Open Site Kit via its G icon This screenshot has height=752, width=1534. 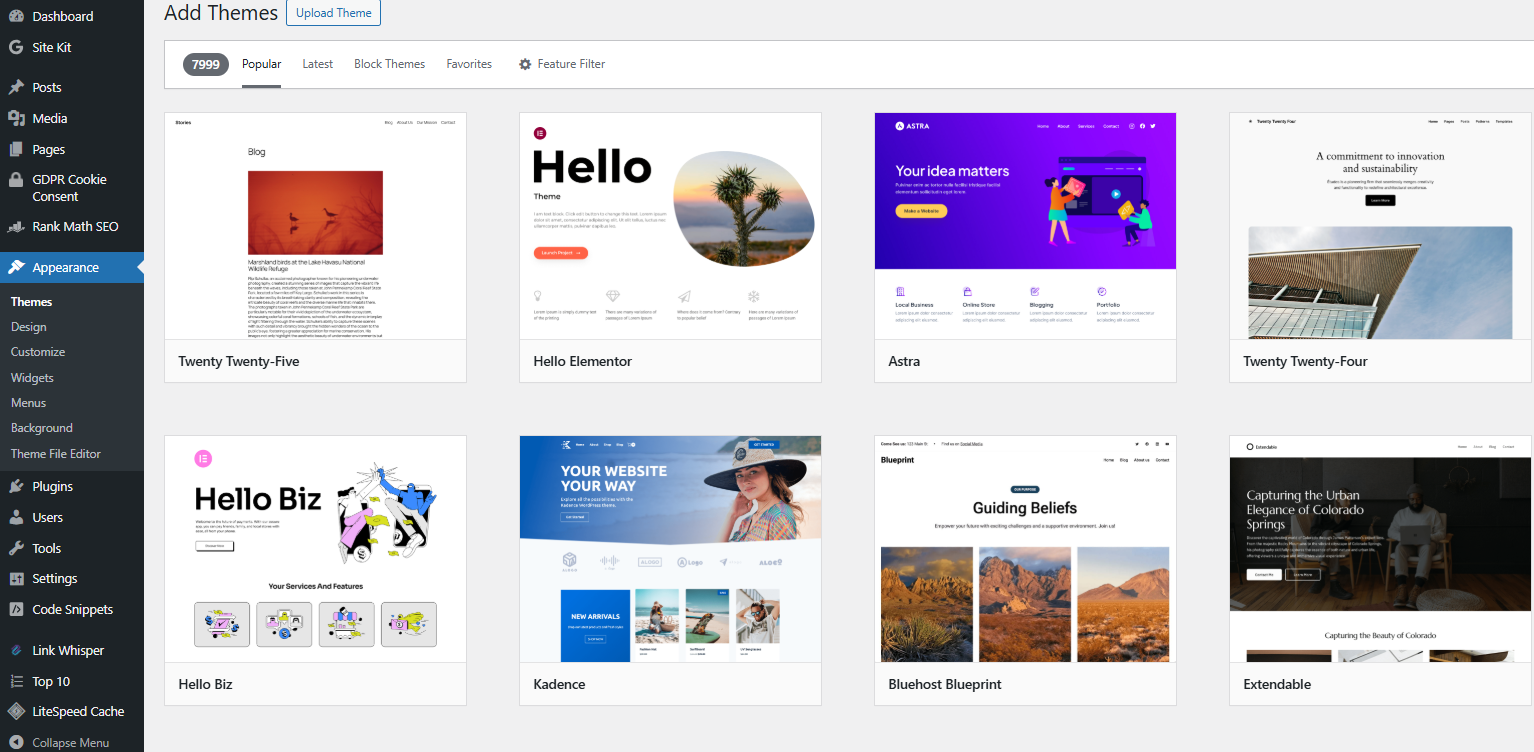pos(16,47)
